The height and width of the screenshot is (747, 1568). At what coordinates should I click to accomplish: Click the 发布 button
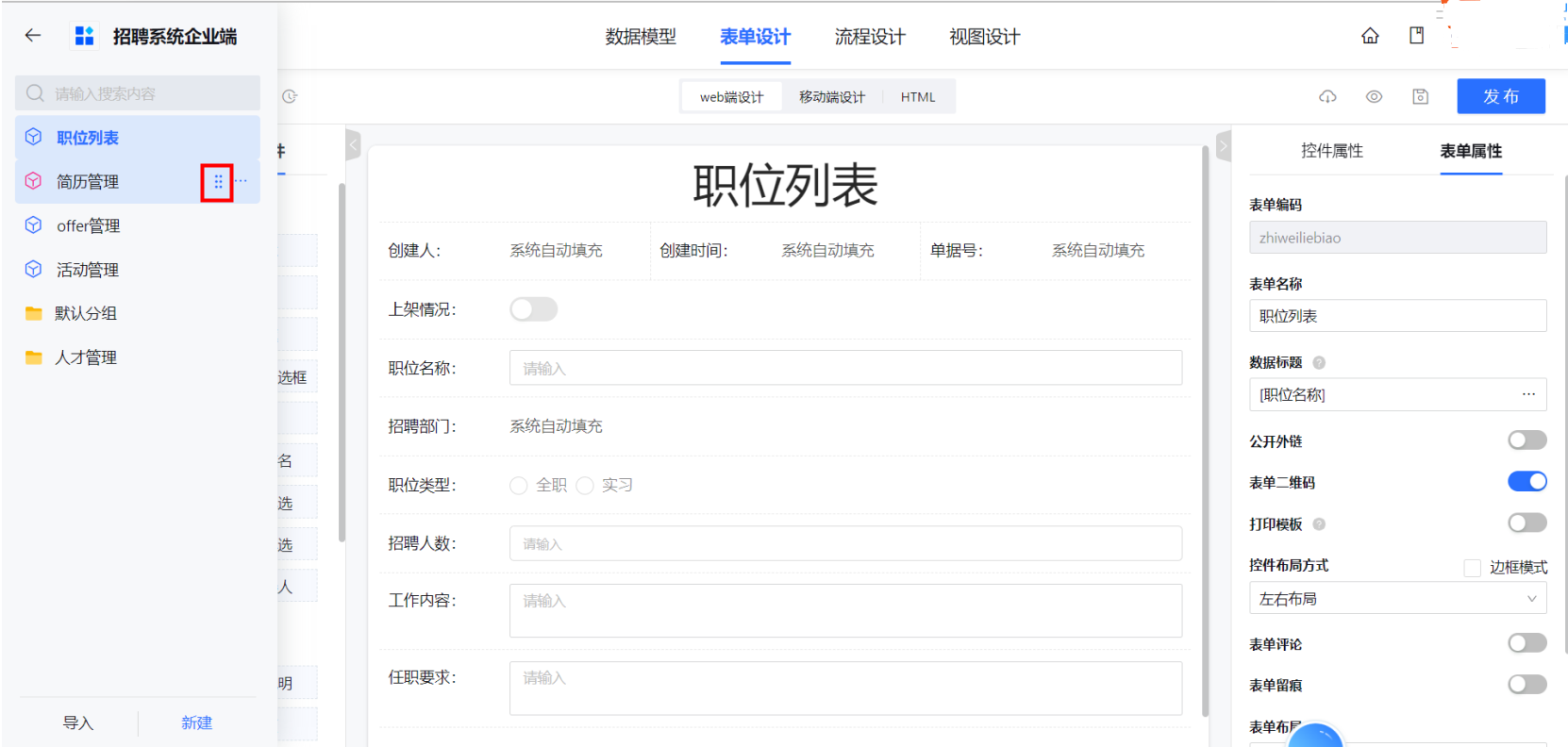pyautogui.click(x=1501, y=96)
